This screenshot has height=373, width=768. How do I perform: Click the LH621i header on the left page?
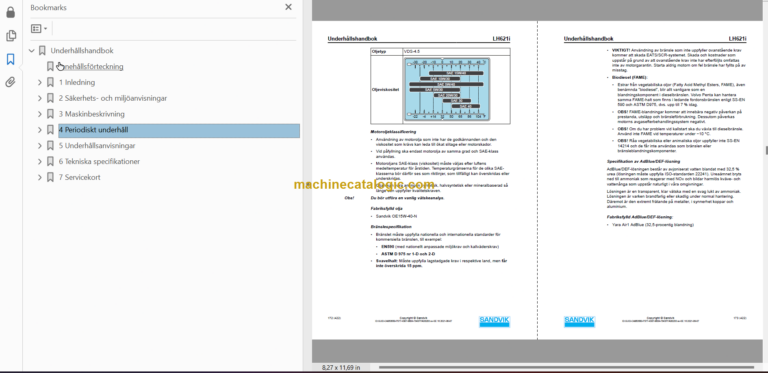coord(501,39)
